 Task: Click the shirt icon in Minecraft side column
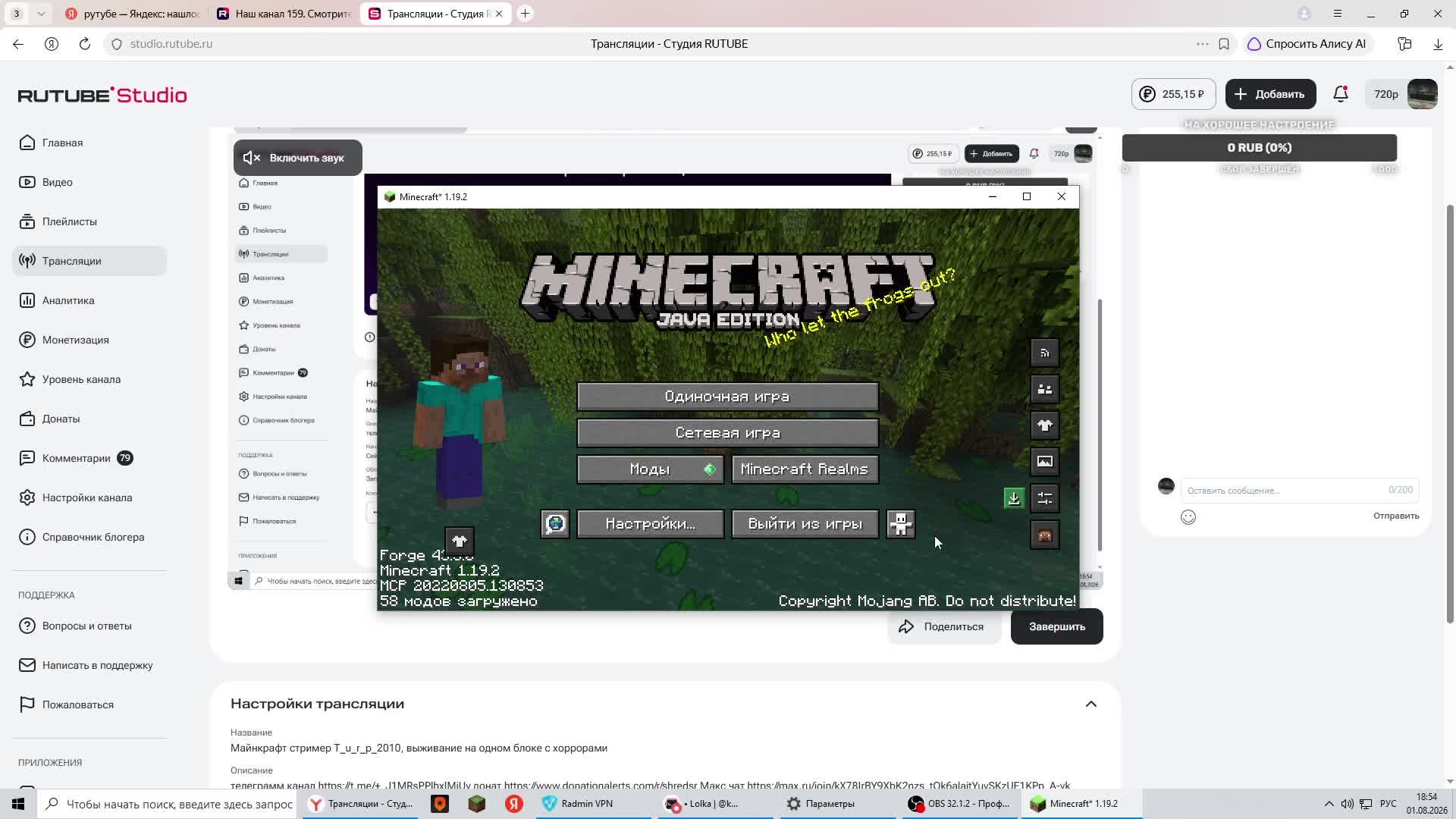[x=1045, y=425]
